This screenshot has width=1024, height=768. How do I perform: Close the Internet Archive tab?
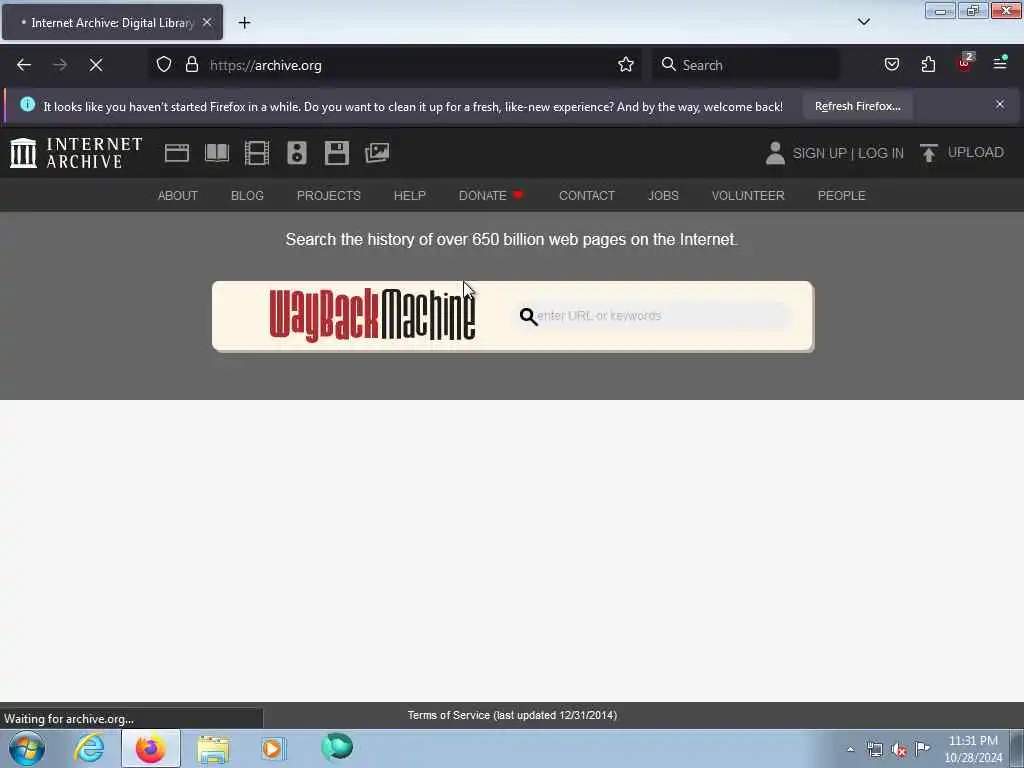[207, 22]
